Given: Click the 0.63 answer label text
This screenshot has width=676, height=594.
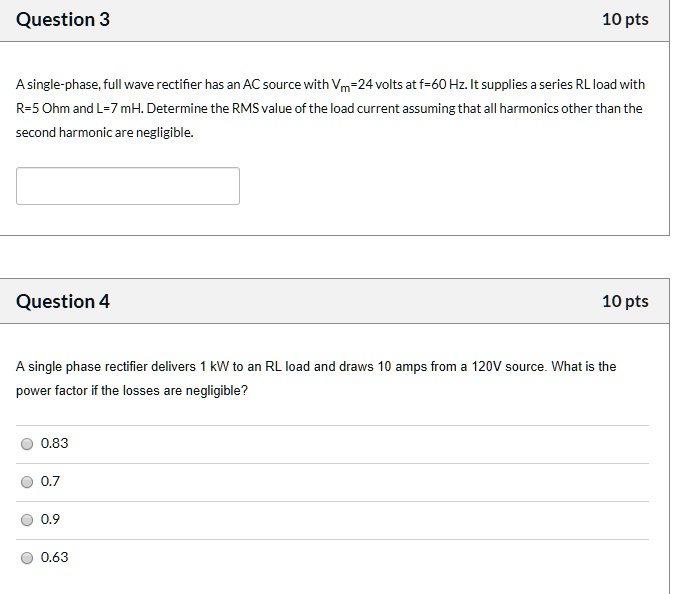Looking at the screenshot, I should tap(55, 558).
